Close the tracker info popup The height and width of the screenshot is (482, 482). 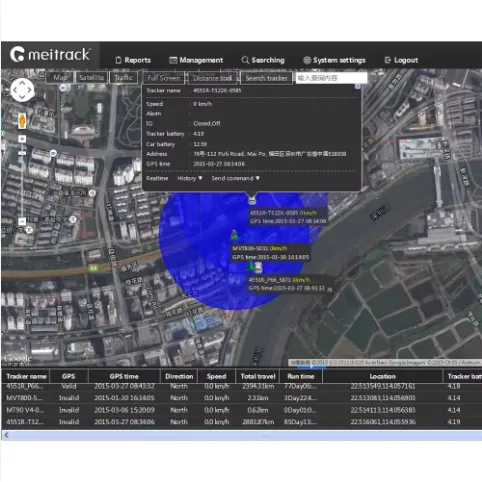click(x=357, y=86)
